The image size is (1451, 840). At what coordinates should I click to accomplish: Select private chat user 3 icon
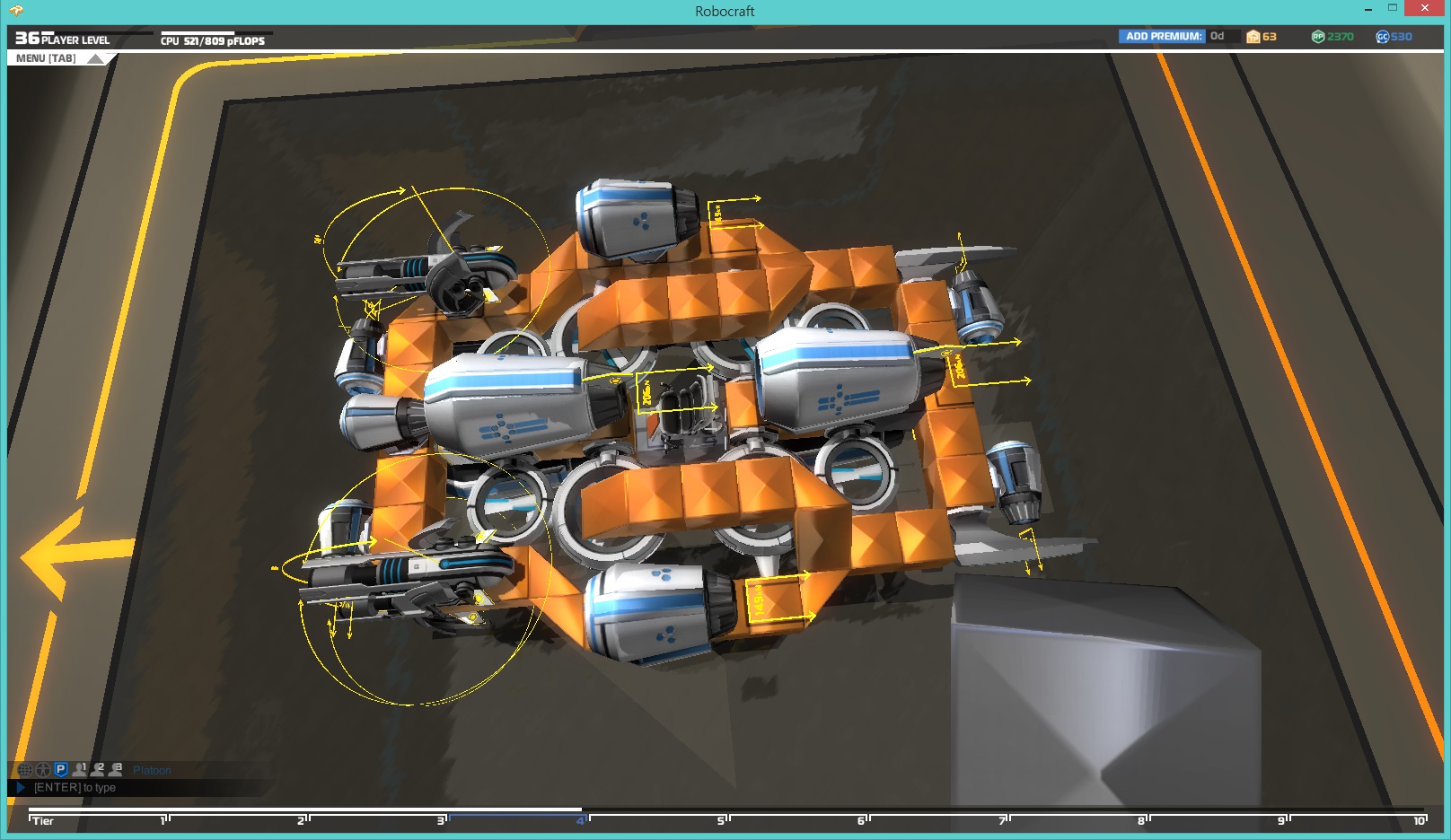pos(116,769)
